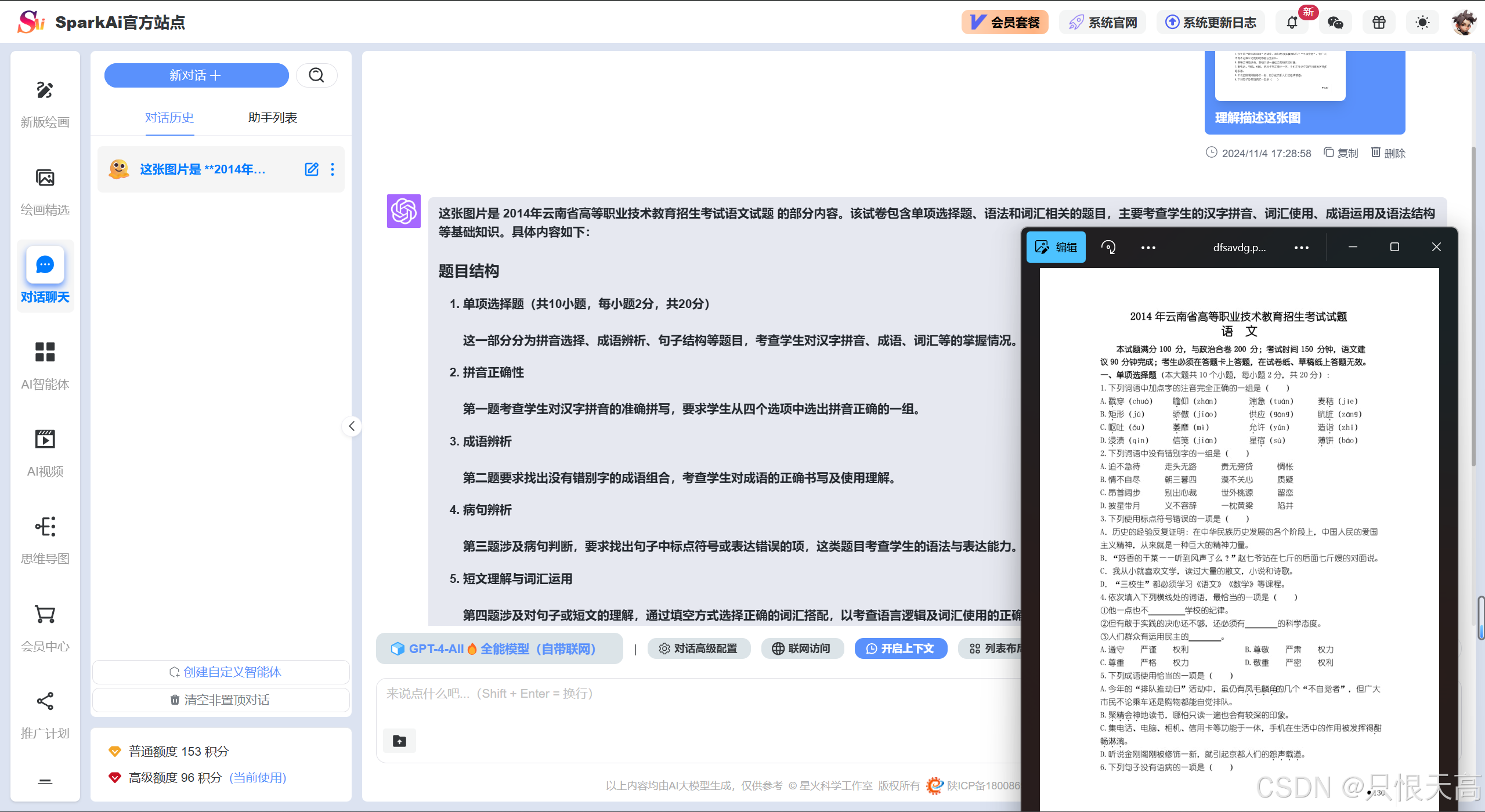
Task: Click the 新对话 new chat button
Action: point(196,75)
